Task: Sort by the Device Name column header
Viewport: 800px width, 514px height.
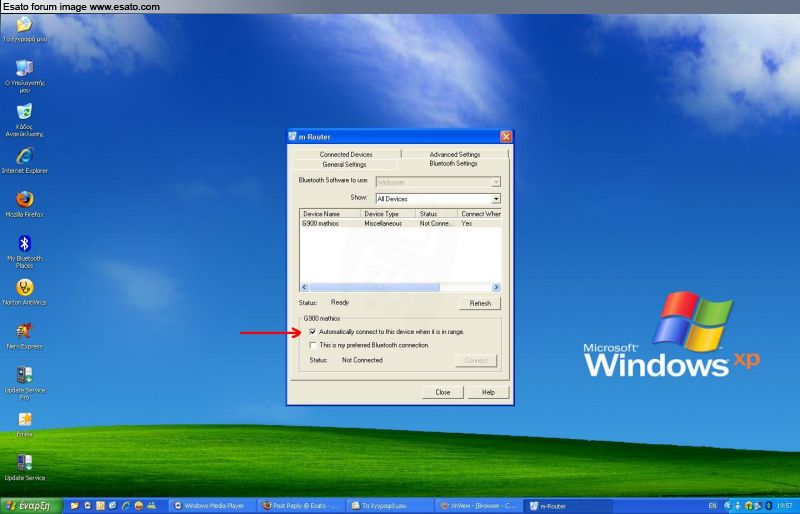Action: pos(330,213)
